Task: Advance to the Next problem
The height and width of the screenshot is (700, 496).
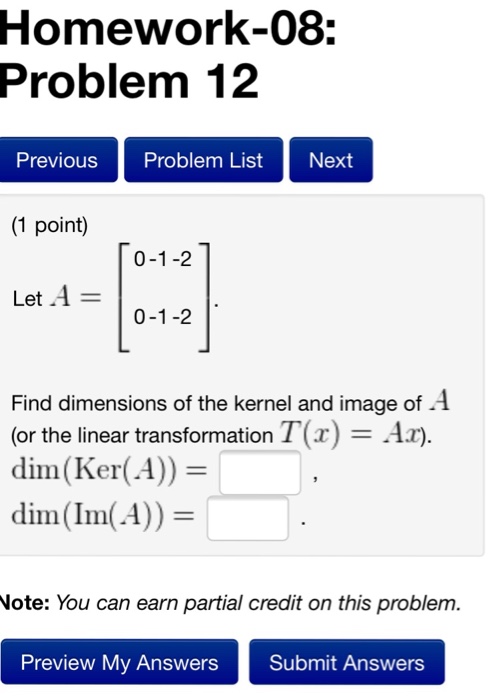Action: 331,160
